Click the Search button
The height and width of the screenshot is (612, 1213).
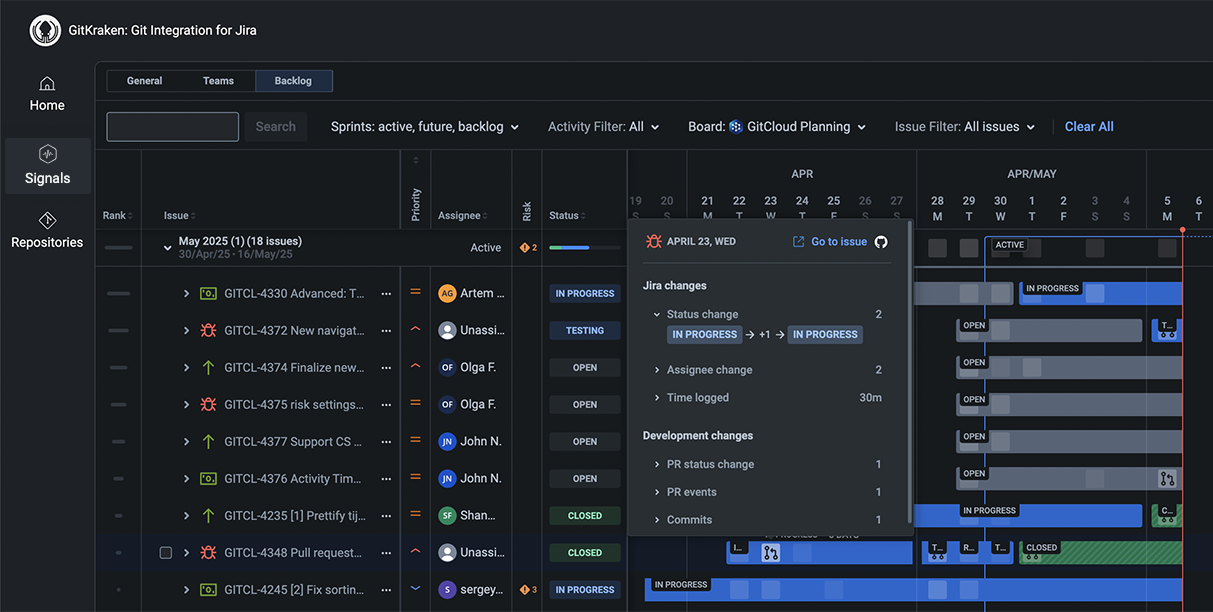(x=275, y=127)
